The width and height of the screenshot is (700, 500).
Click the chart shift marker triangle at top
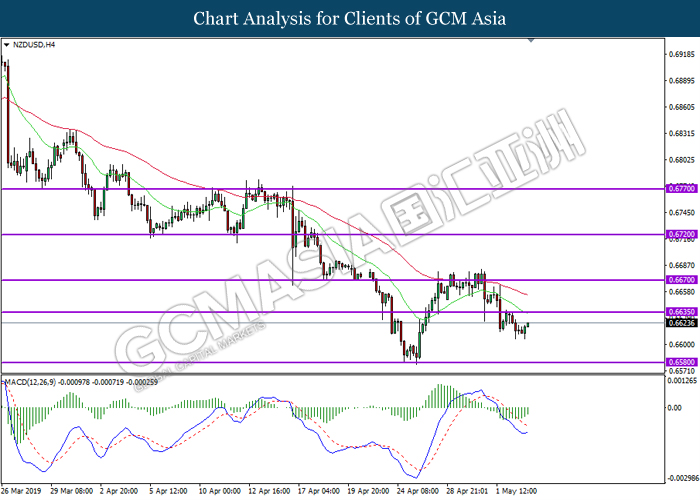(531, 41)
